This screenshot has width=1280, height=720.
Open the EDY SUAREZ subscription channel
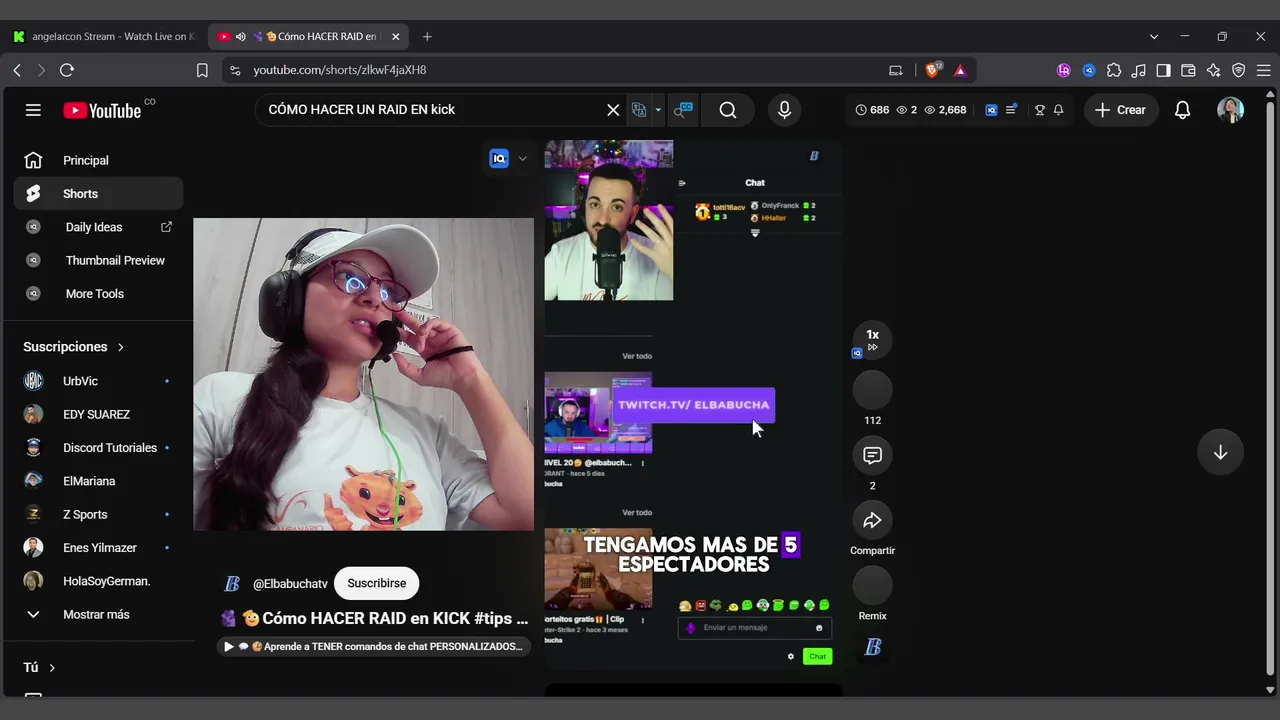click(x=98, y=414)
